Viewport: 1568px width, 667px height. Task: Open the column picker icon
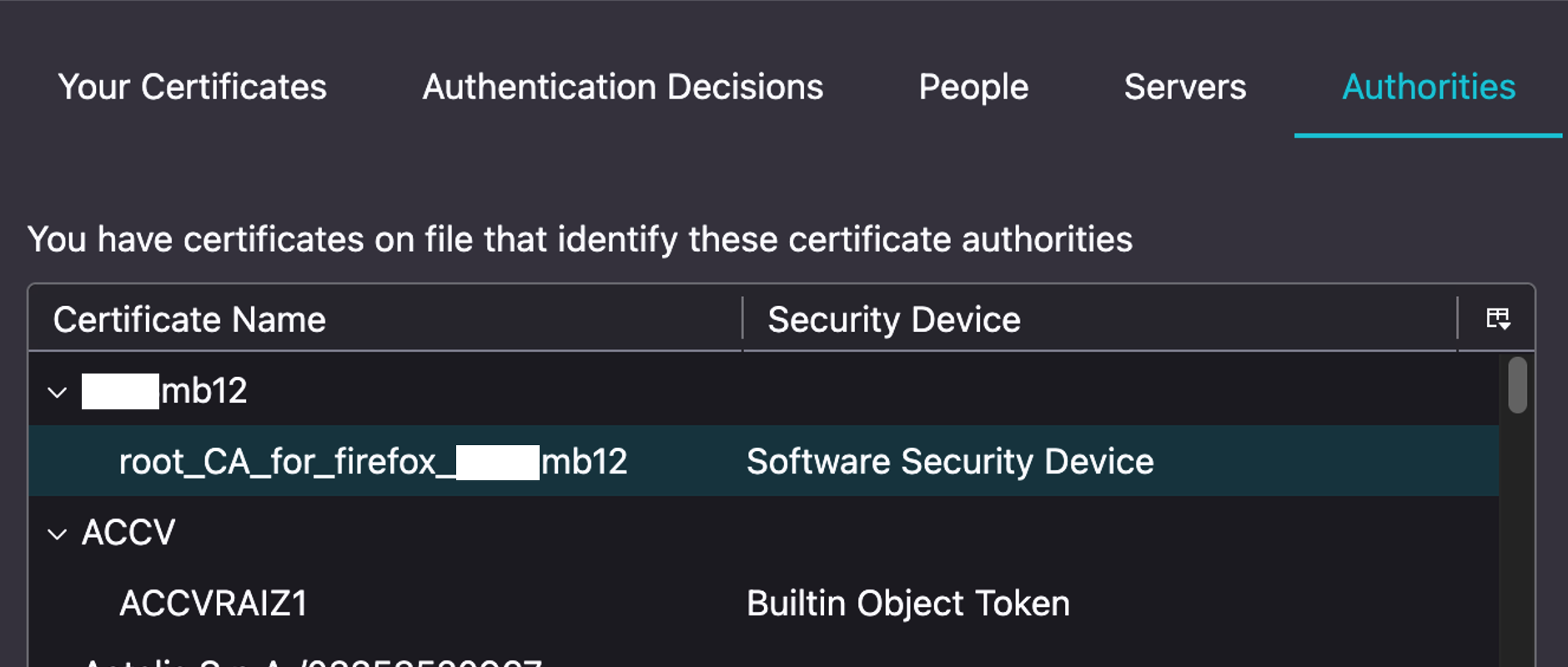tap(1498, 318)
